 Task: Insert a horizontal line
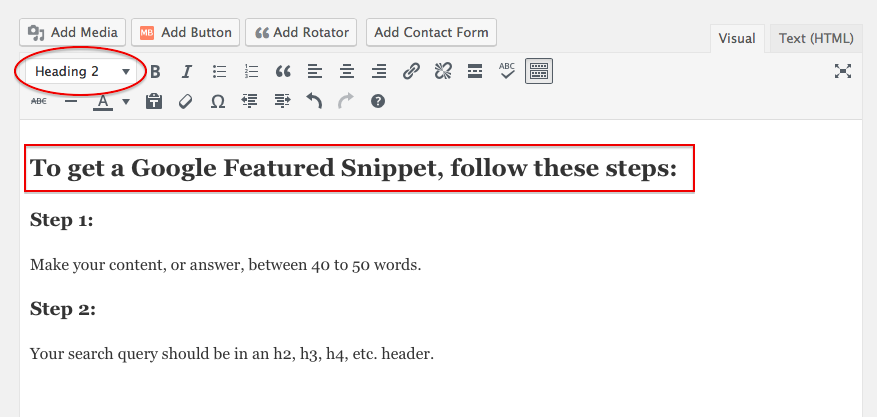click(x=71, y=101)
